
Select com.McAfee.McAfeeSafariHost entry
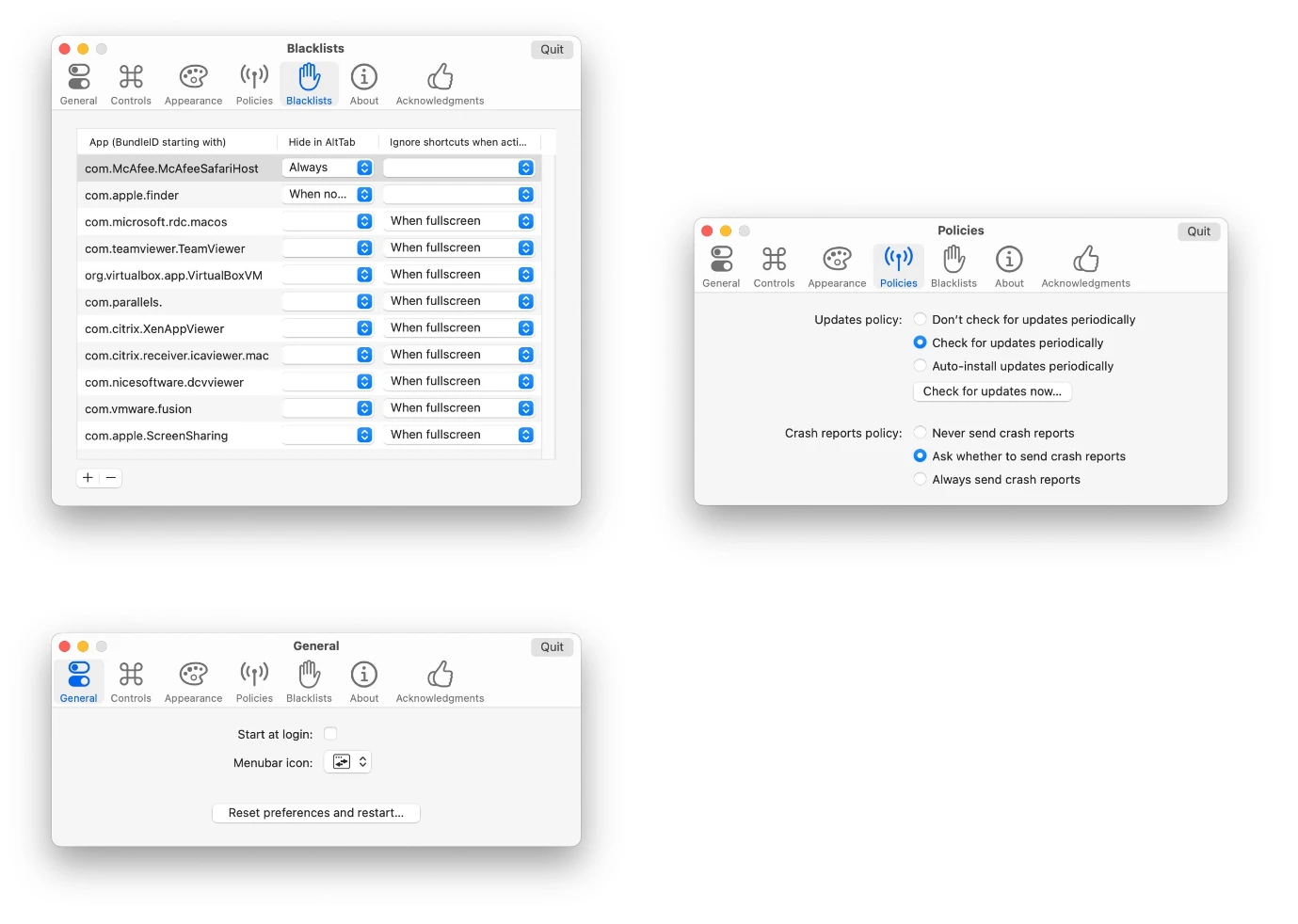tap(171, 168)
